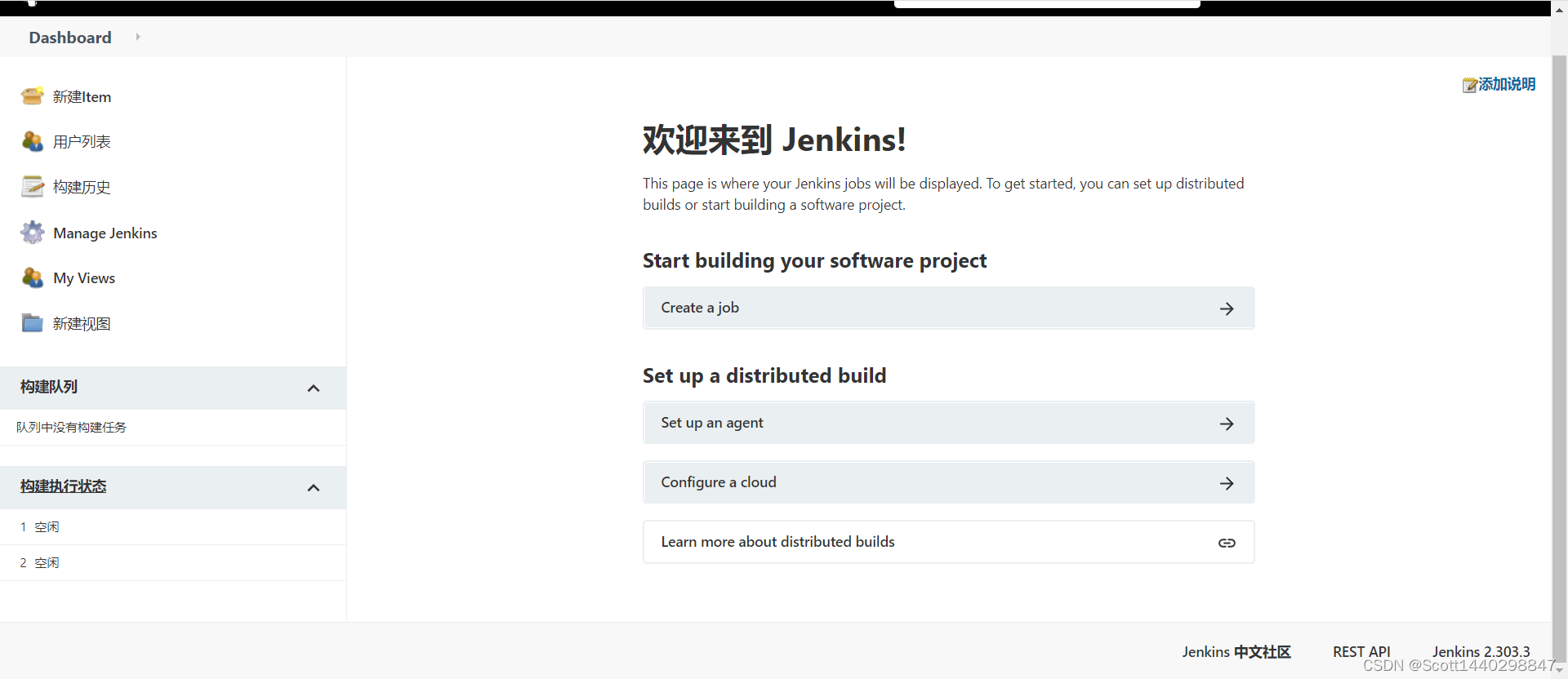Click the Set up a distributed build heading
Screen dimensions: 1568x679
(764, 375)
